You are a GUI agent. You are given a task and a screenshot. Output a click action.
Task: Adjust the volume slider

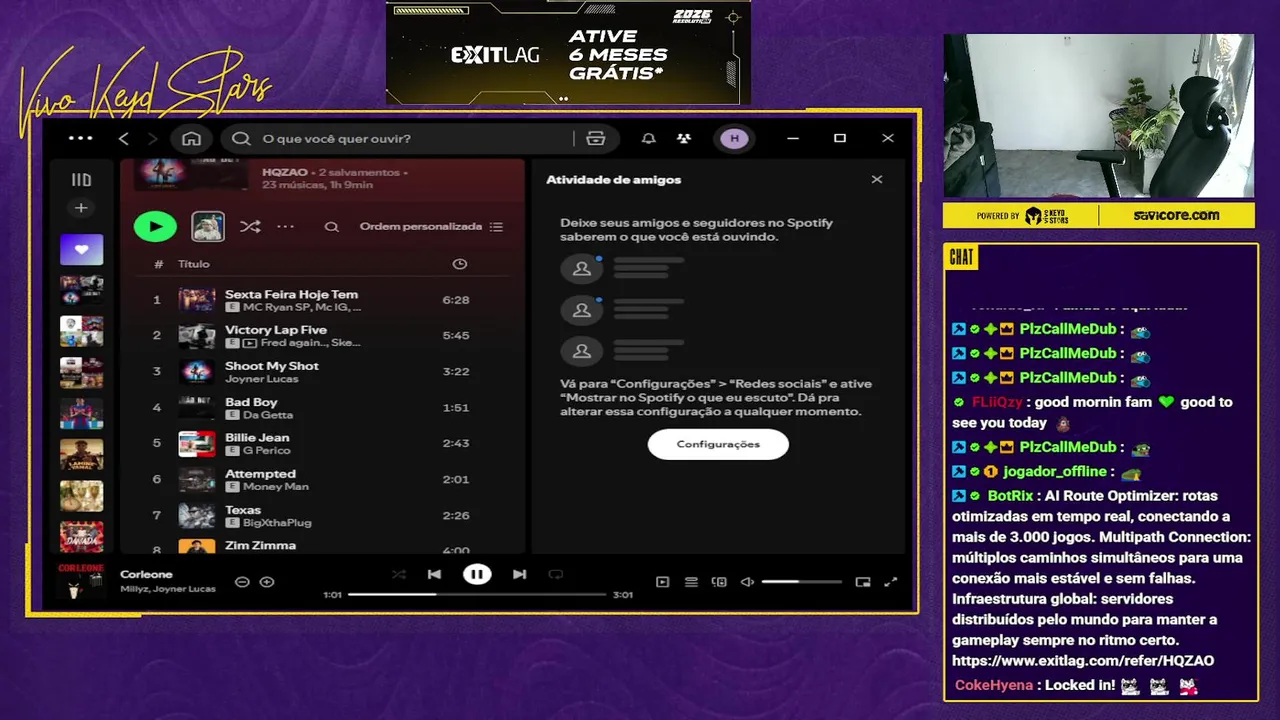(x=802, y=582)
